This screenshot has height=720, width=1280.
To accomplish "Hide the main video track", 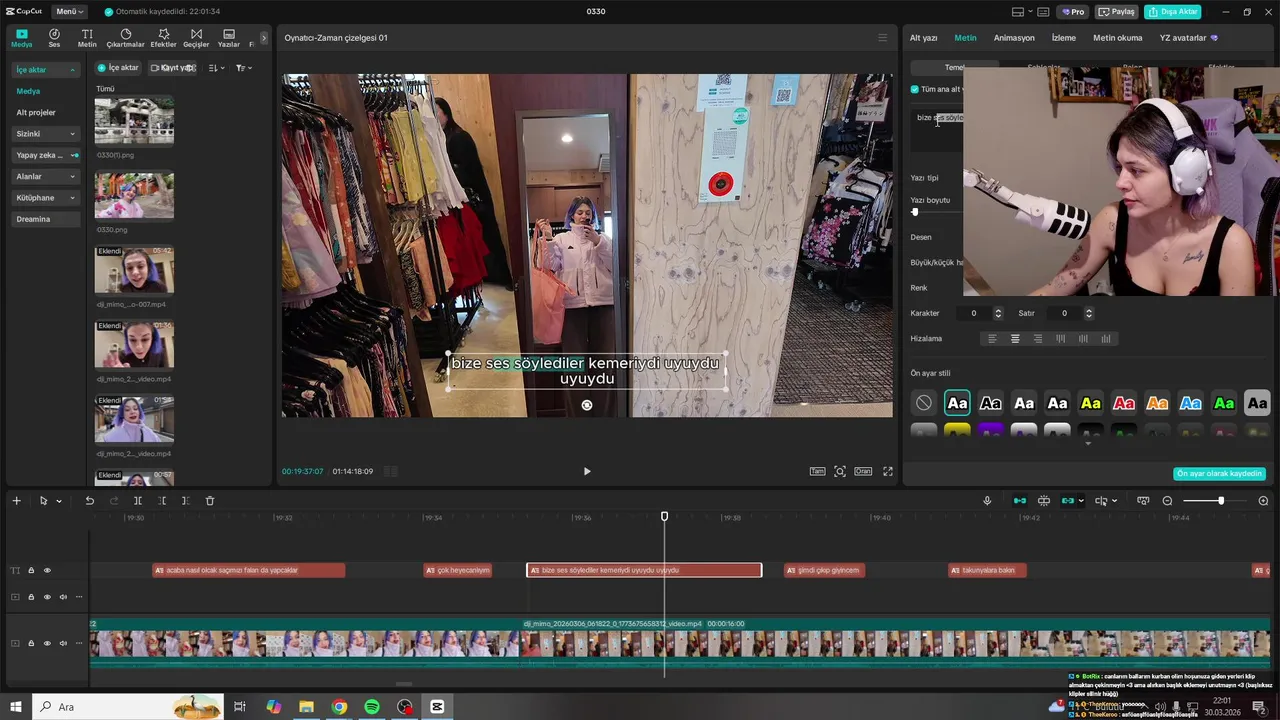I will (47, 643).
